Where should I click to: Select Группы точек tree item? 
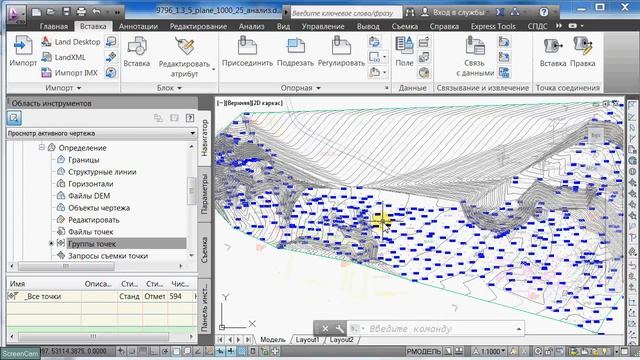click(92, 244)
